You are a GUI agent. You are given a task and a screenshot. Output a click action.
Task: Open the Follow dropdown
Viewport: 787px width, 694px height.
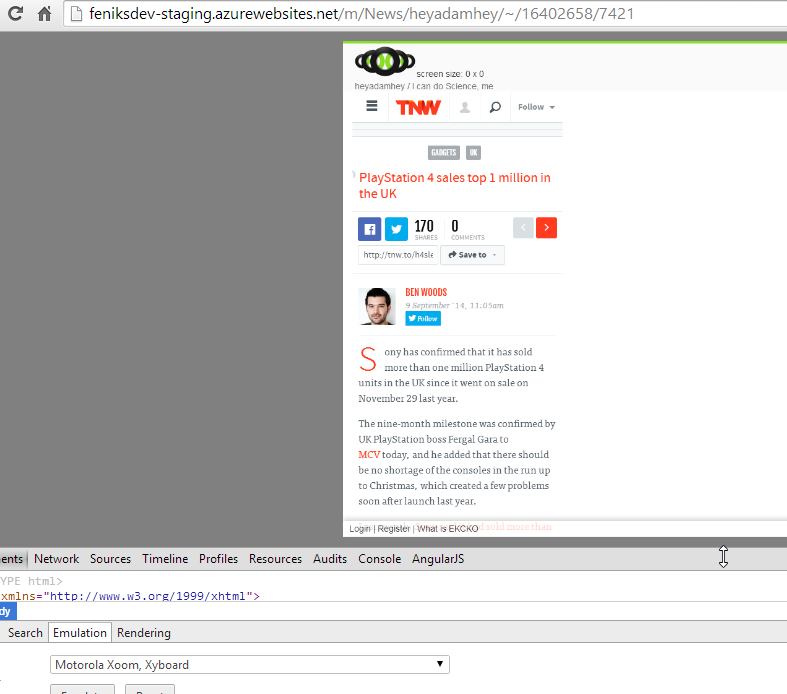[536, 107]
